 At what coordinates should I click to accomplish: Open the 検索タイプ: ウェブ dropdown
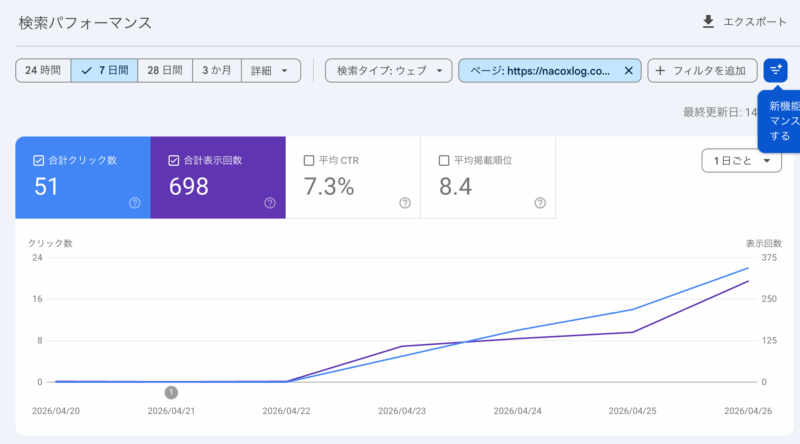389,70
